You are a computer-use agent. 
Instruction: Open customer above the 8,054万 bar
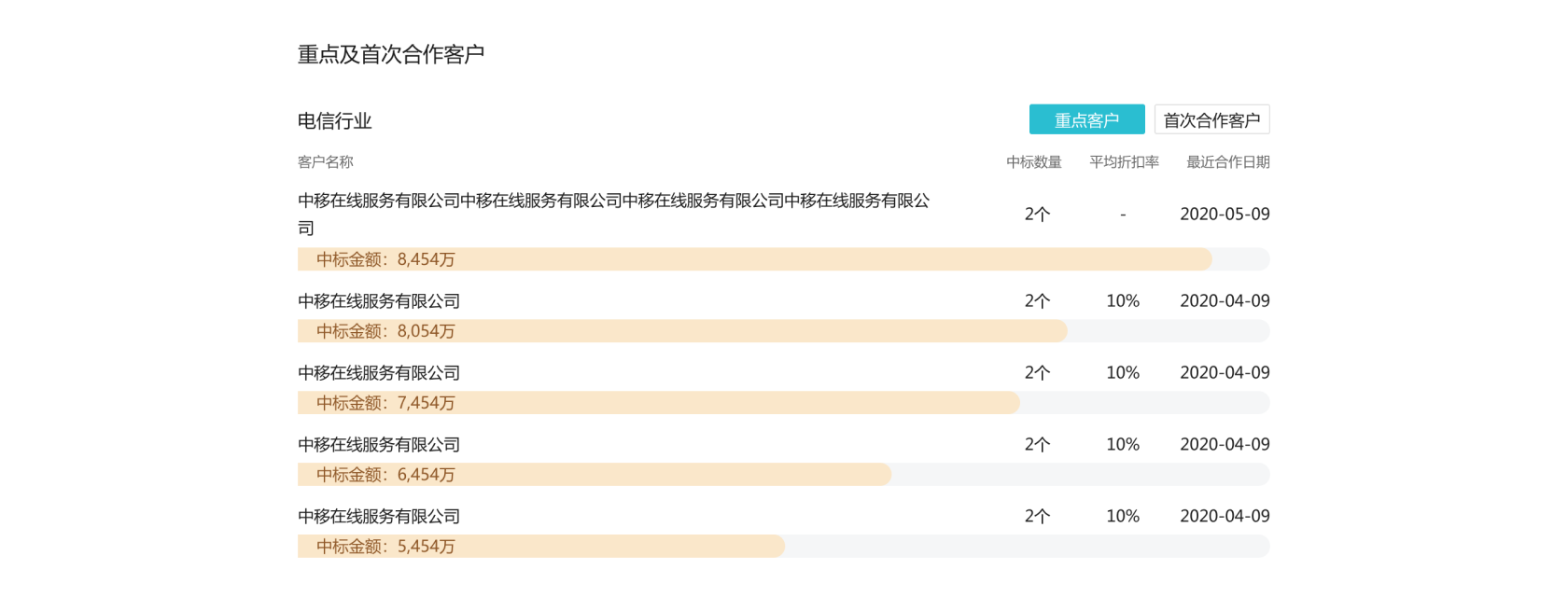click(379, 301)
